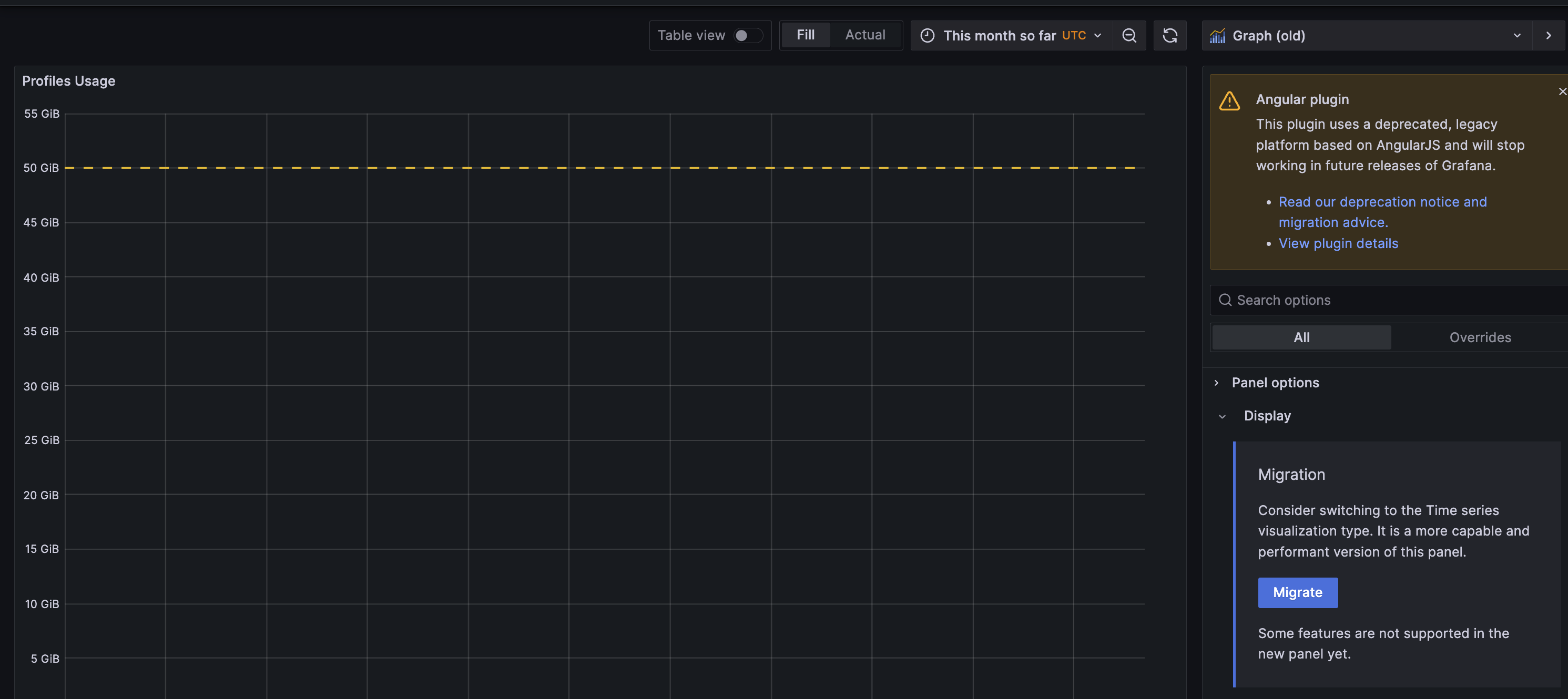1568x699 pixels.
Task: Switch to the All options tab
Action: coord(1301,337)
